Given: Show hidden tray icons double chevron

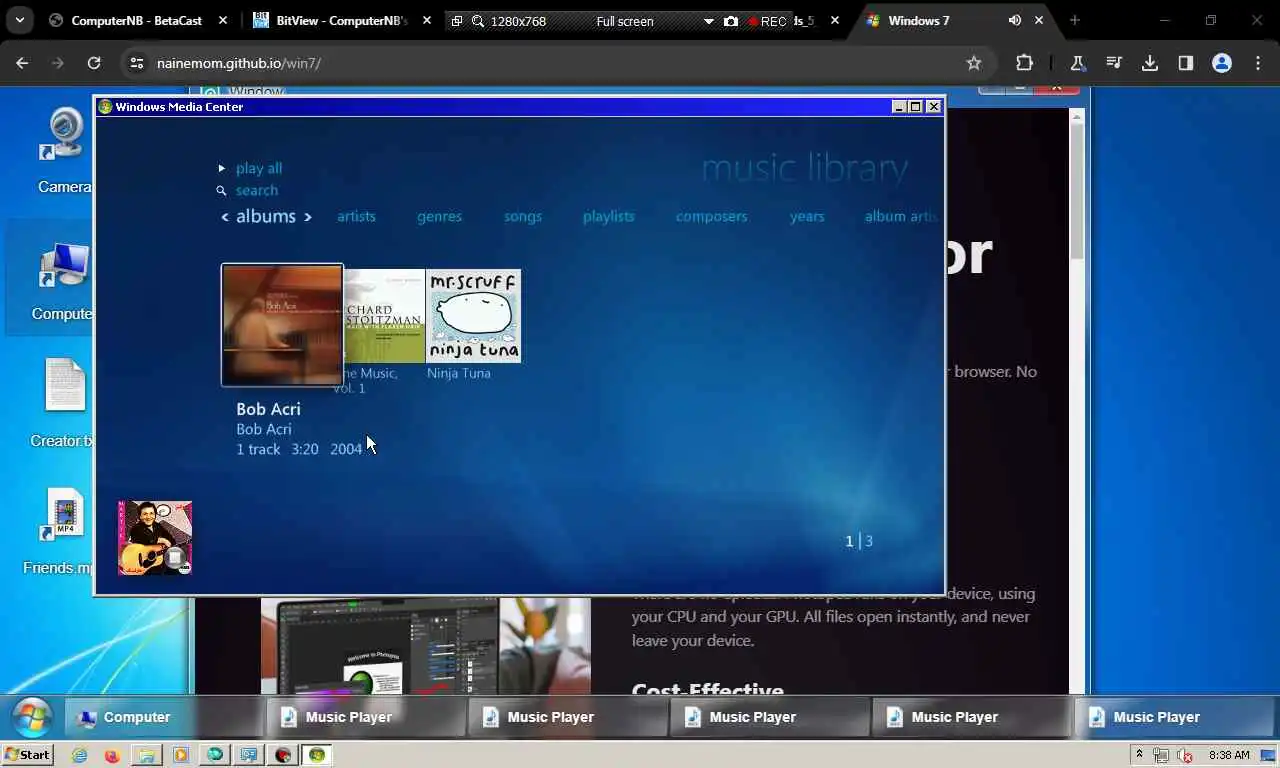Looking at the screenshot, I should (x=1138, y=755).
